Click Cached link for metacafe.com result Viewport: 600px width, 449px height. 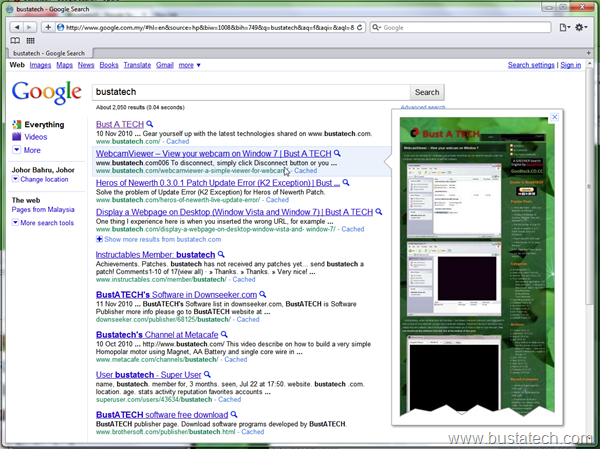(236, 359)
